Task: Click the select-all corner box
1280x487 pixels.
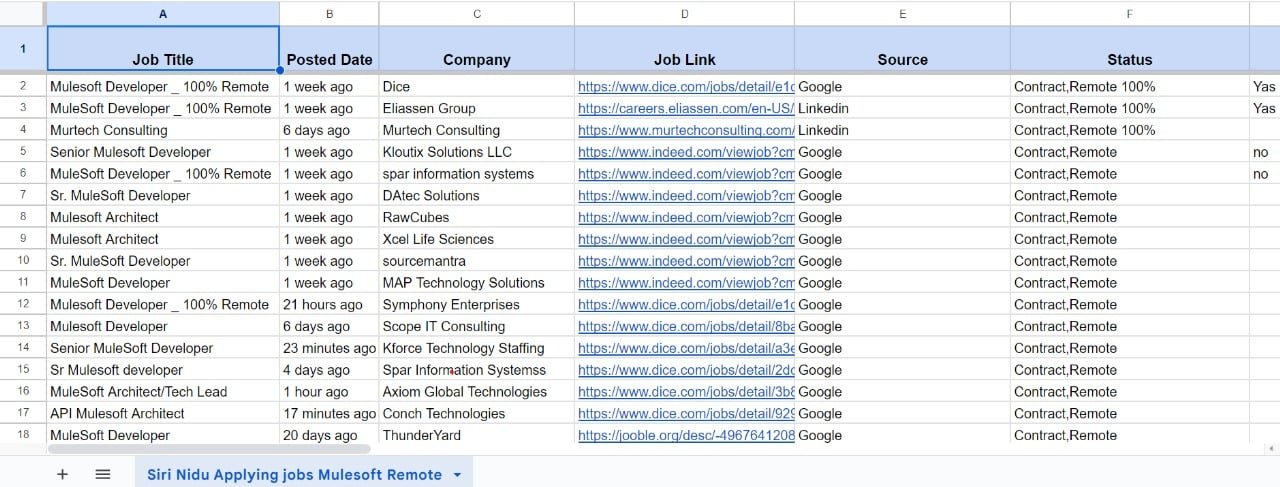Action: pyautogui.click(x=23, y=14)
